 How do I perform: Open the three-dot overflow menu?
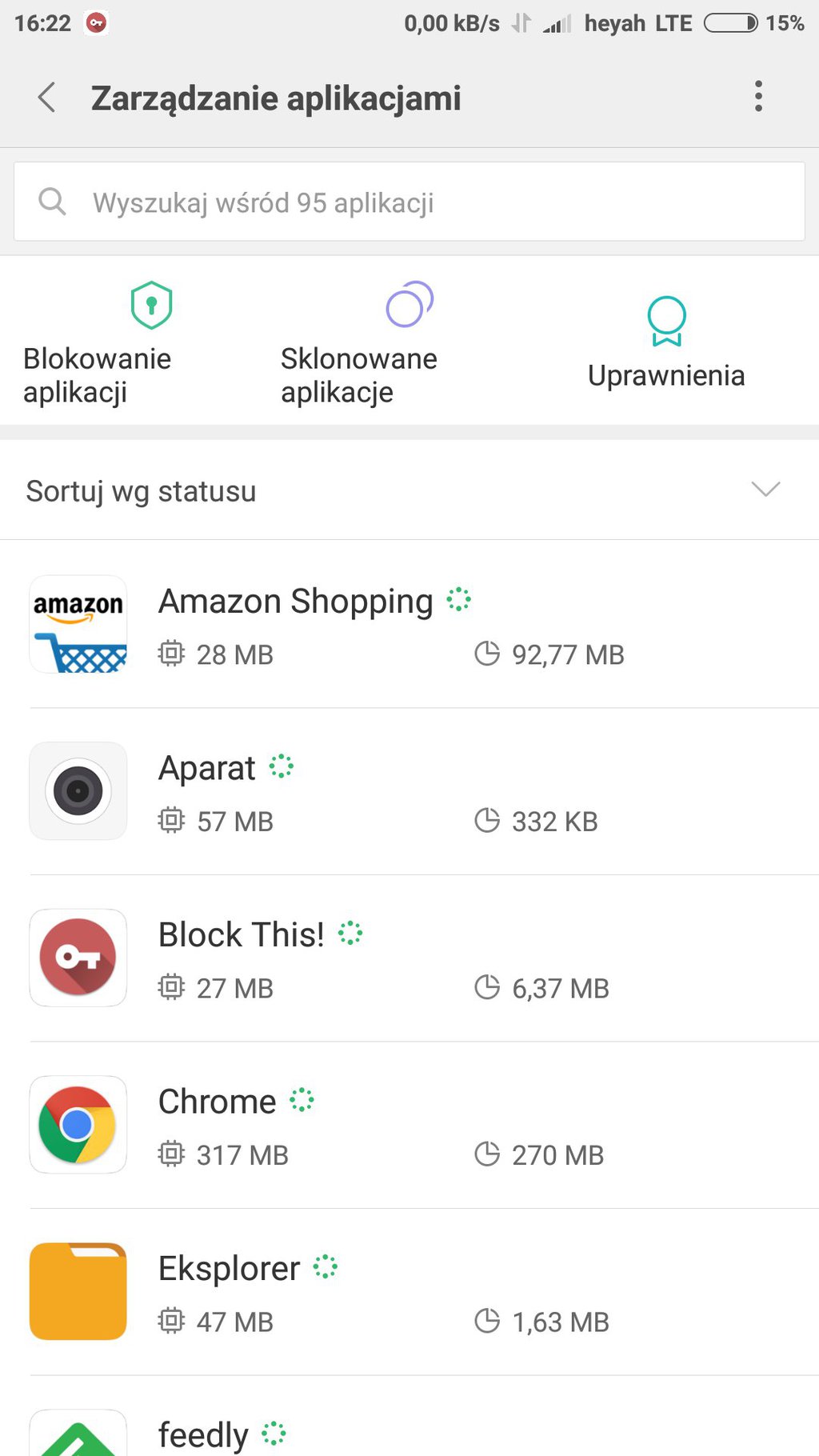pos(758,97)
